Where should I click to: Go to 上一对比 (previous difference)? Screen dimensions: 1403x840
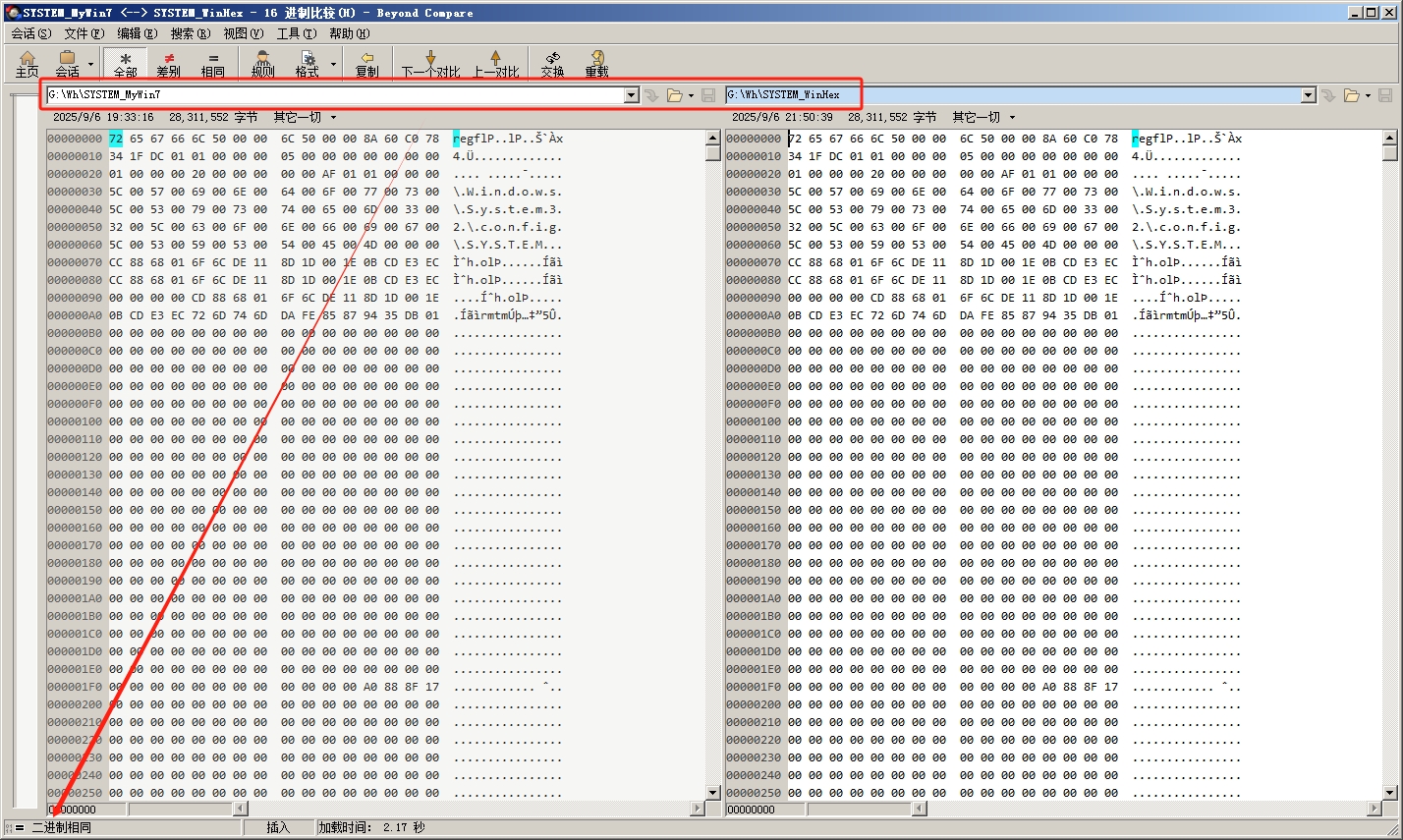pos(496,64)
